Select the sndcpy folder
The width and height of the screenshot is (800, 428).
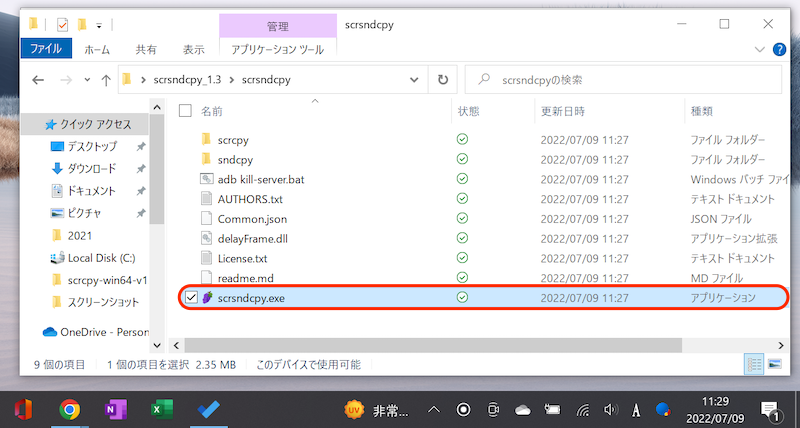[235, 160]
